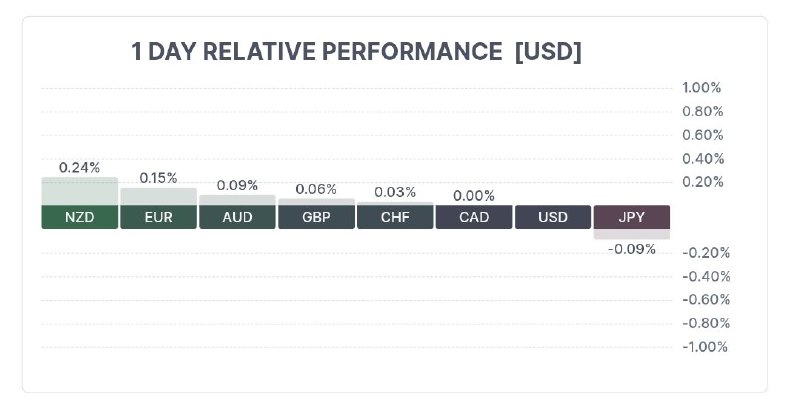Click the NZD currency label
Image resolution: width=800 pixels, height=414 pixels.
pos(80,217)
